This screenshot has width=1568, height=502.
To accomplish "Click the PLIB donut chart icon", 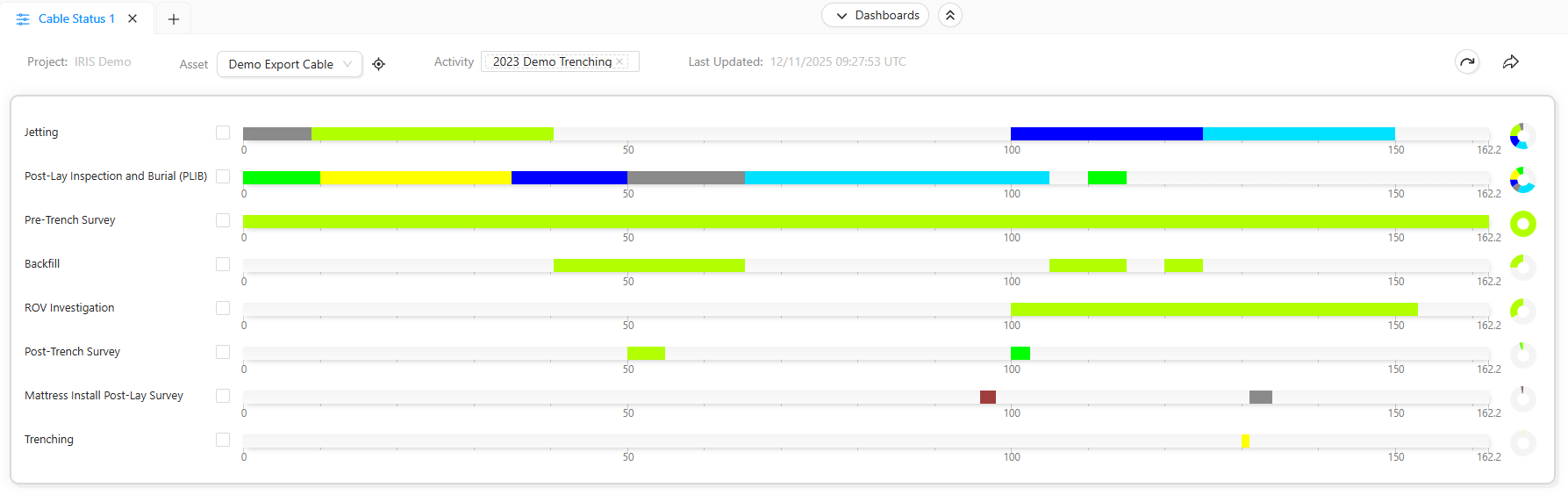I will pyautogui.click(x=1523, y=180).
